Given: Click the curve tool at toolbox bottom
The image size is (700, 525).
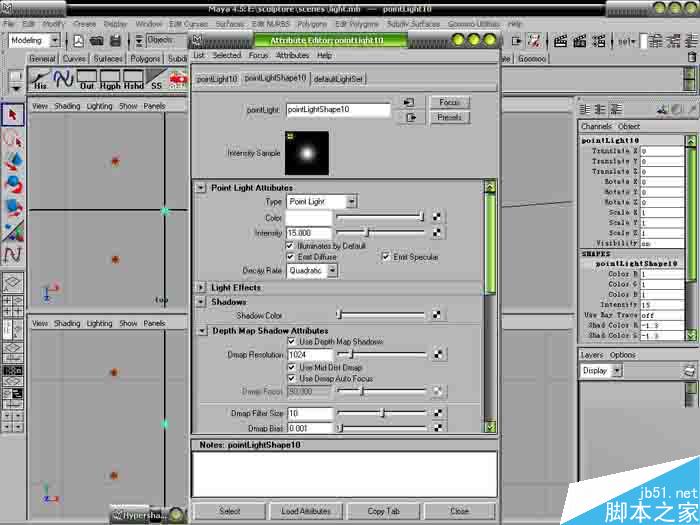Looking at the screenshot, I should (x=12, y=255).
